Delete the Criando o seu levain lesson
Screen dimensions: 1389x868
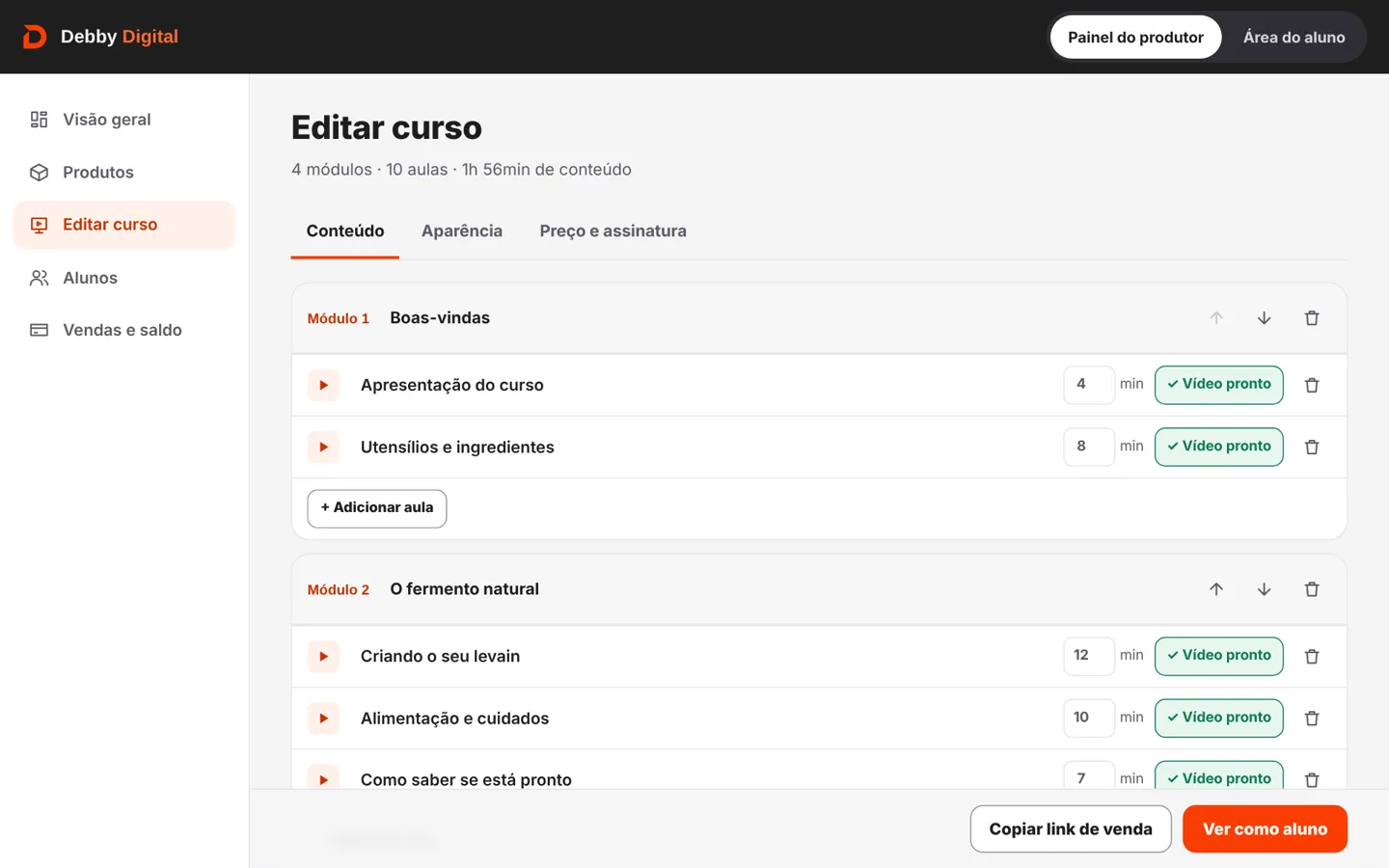click(1312, 656)
